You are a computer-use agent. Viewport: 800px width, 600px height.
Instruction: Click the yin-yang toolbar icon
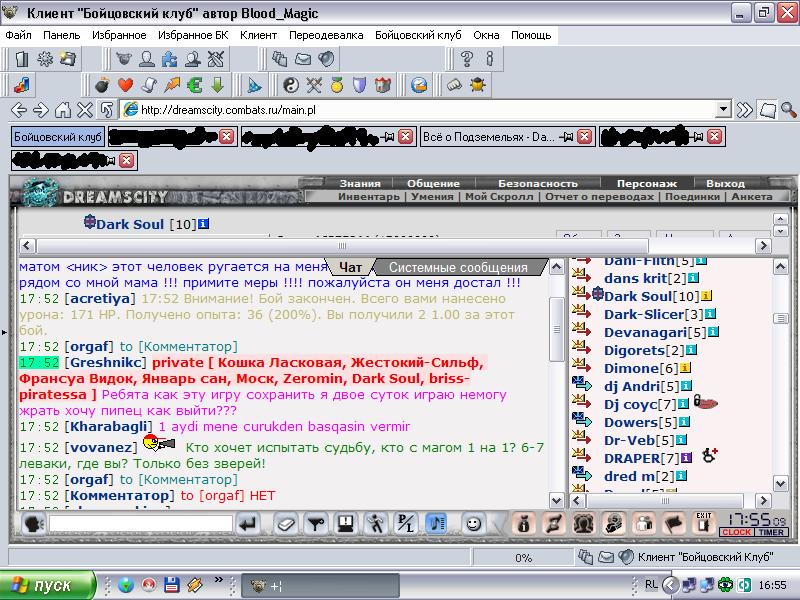pos(291,85)
